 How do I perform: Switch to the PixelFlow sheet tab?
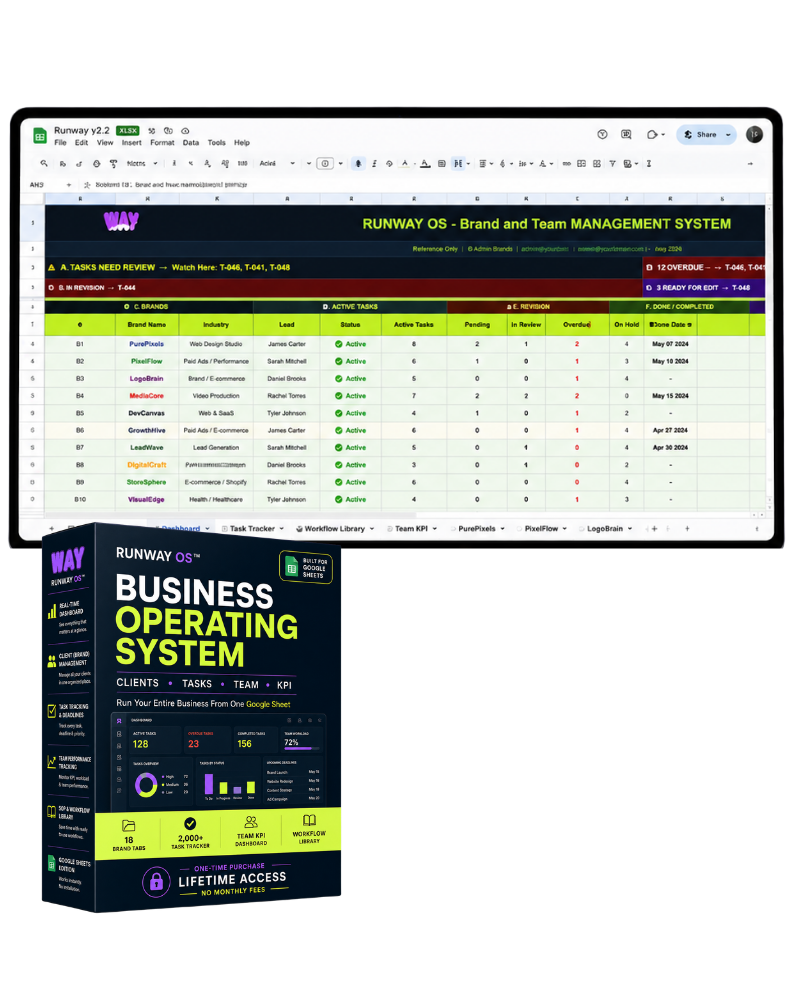pos(542,529)
